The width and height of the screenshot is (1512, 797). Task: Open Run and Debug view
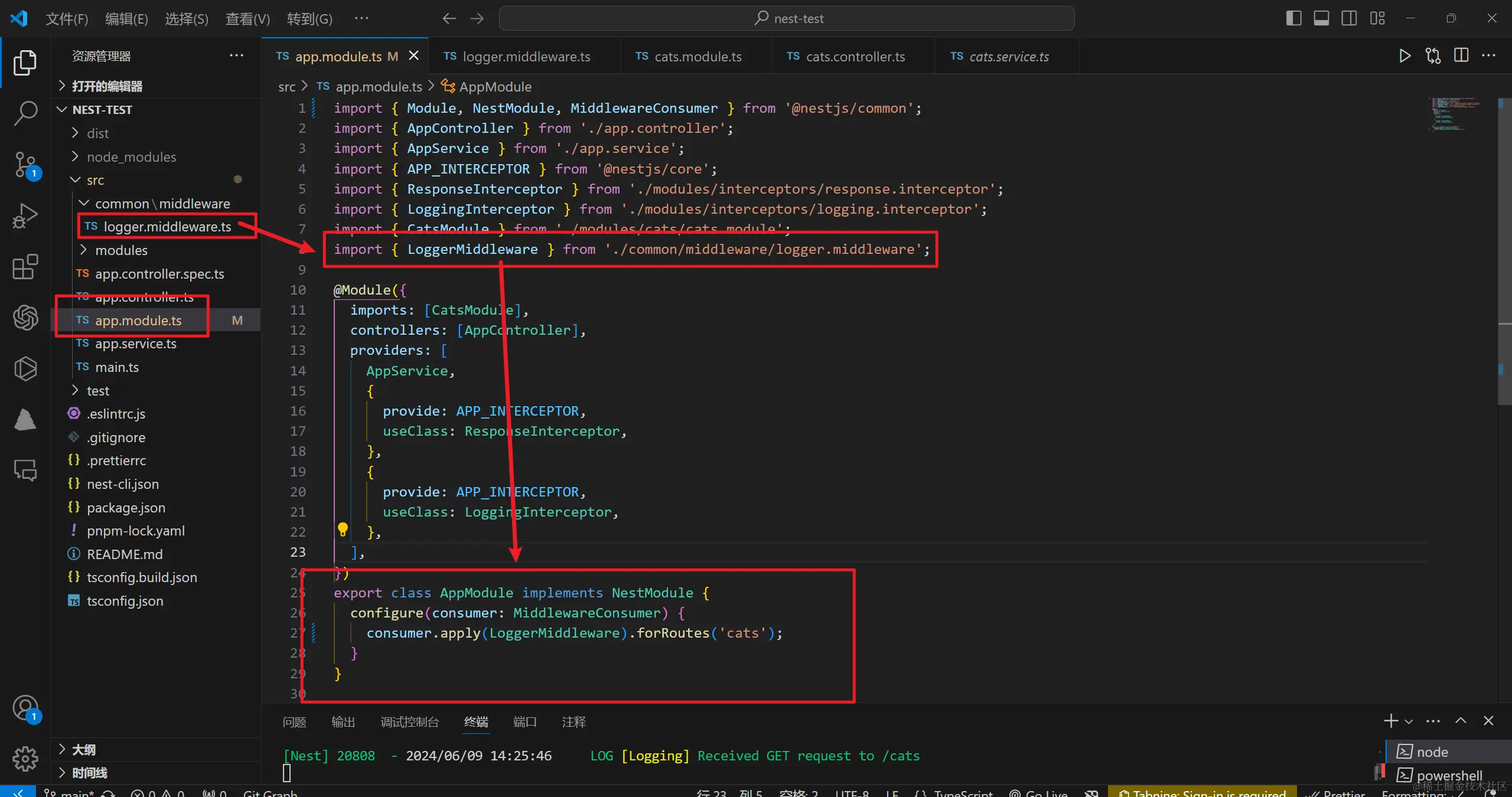pos(25,215)
